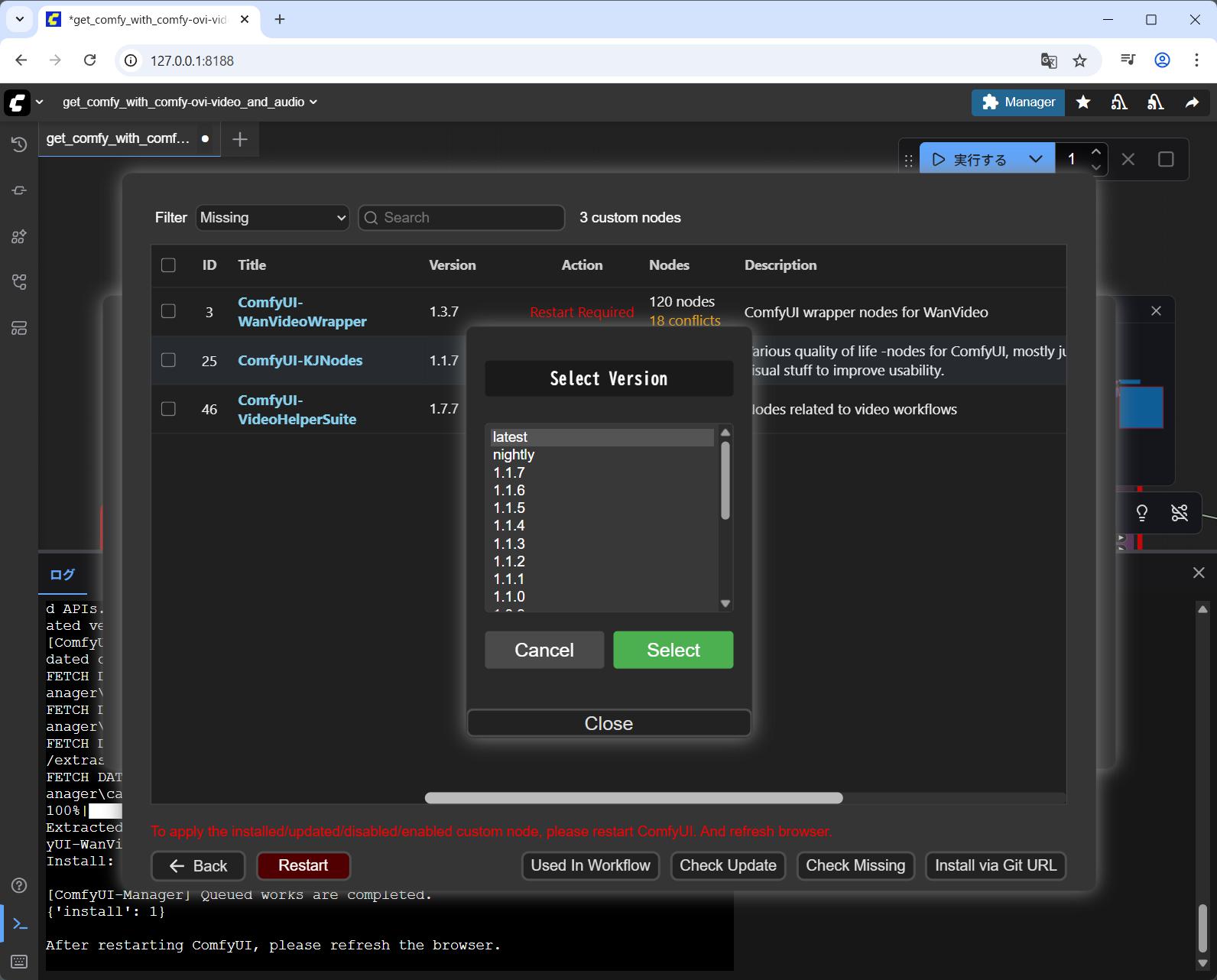Click the red Restart button
This screenshot has height=980, width=1217.
[303, 865]
